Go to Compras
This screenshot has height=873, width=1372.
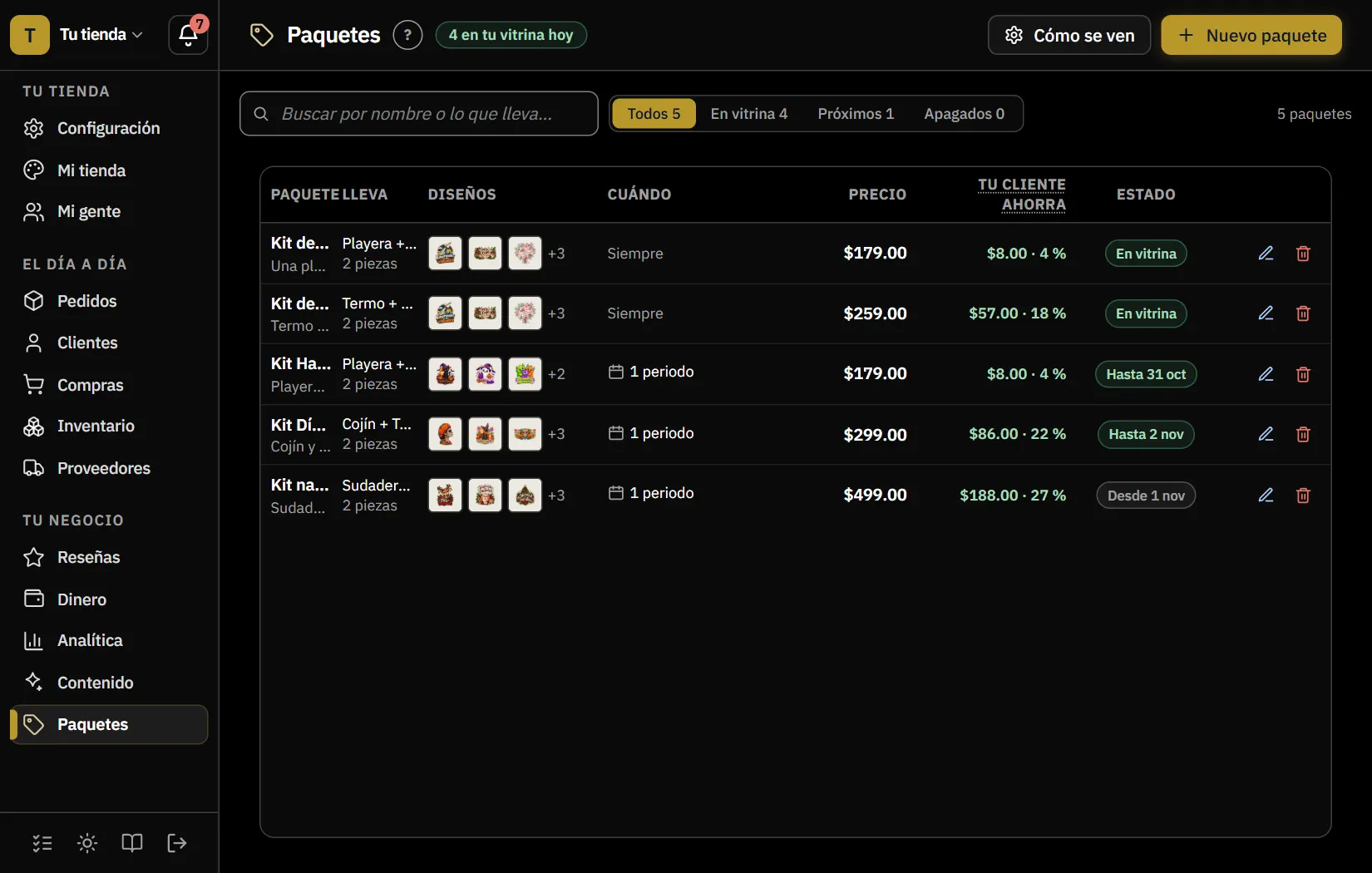coord(109,385)
